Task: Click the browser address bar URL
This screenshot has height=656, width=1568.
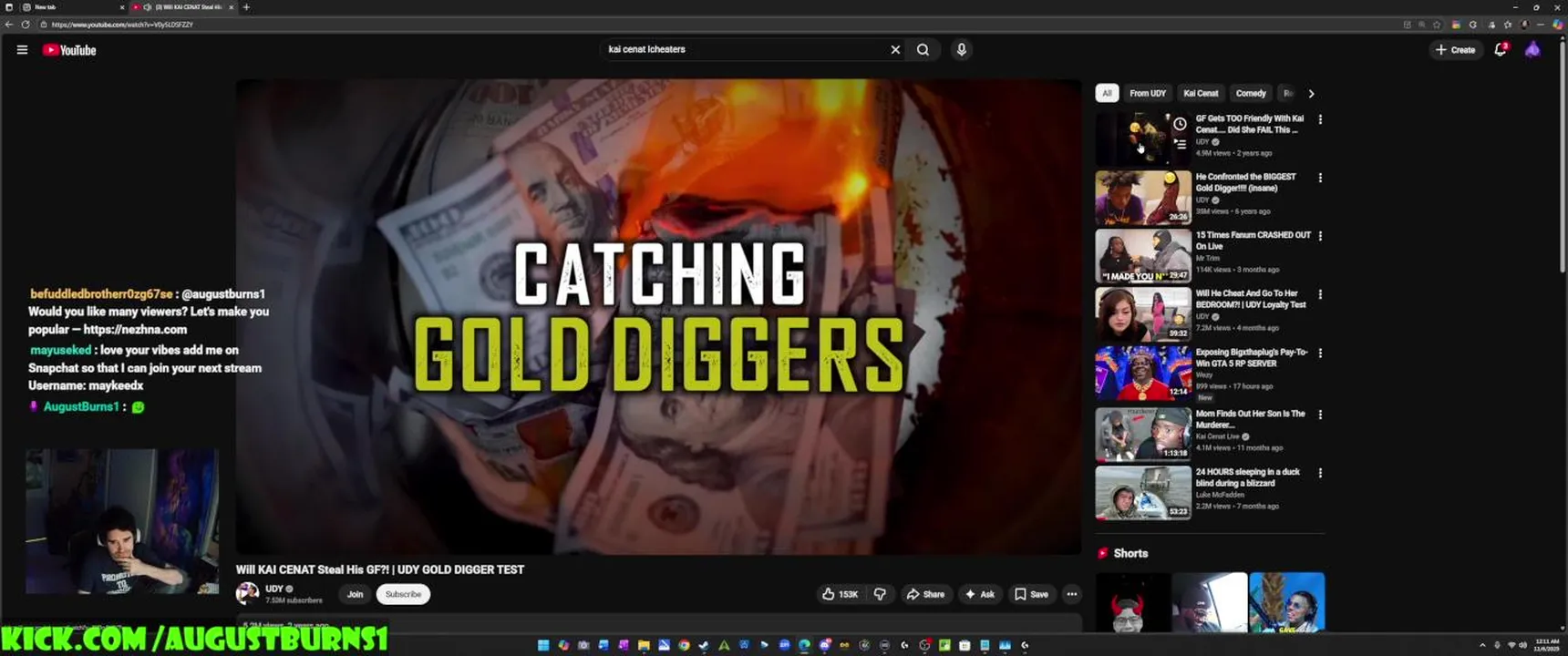Action: tap(122, 25)
